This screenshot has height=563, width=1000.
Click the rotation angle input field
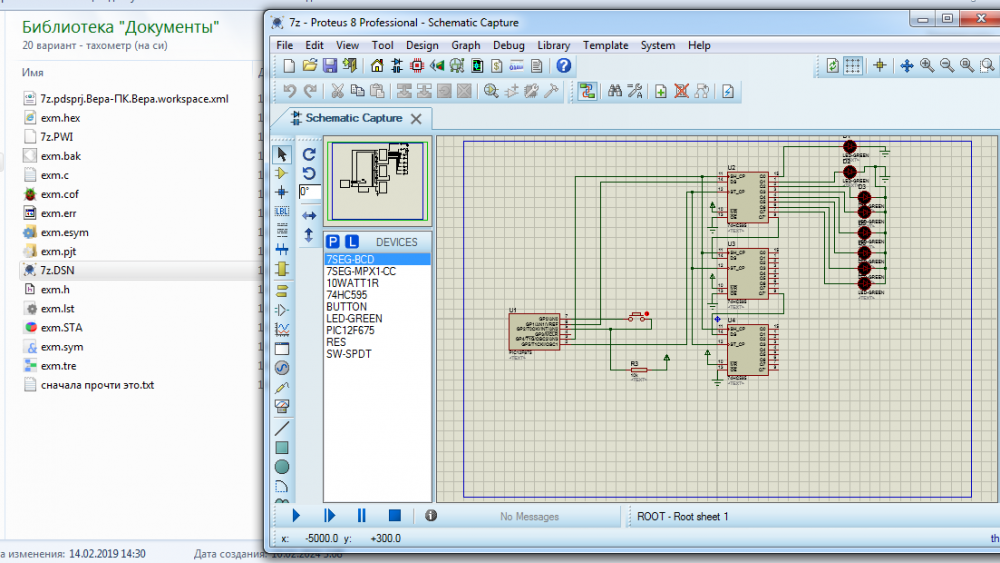[309, 192]
